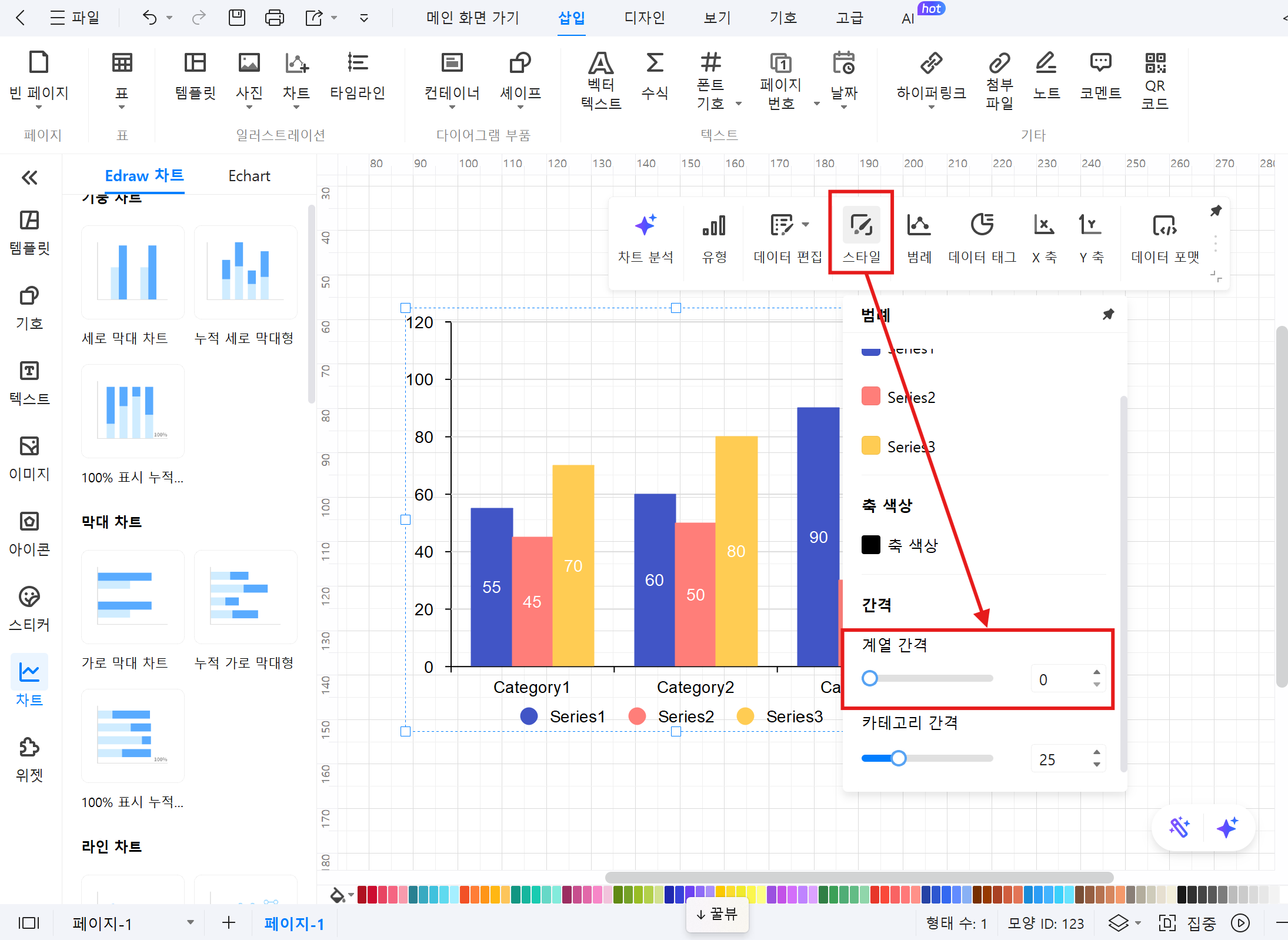
Task: Select the 페이지-1 page tab
Action: [x=294, y=924]
